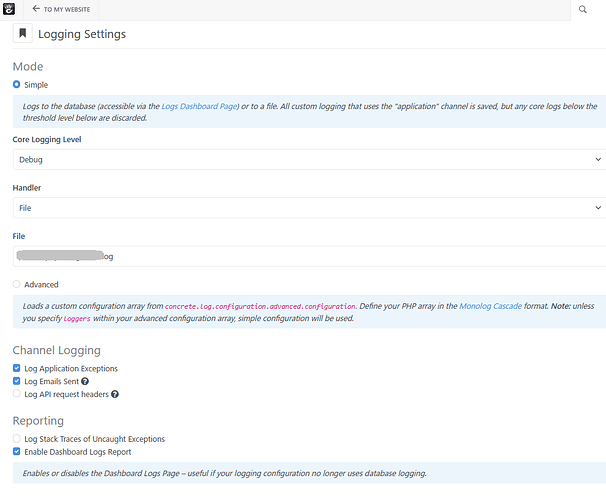Enable Log Stack Traces of Uncaught Exceptions

tap(17, 439)
